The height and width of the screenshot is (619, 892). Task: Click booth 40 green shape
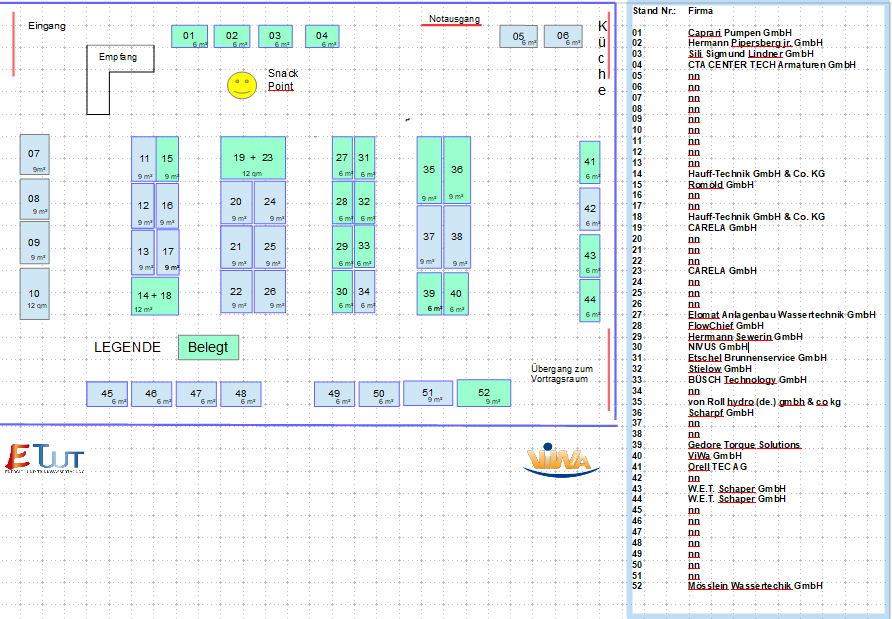coord(456,294)
